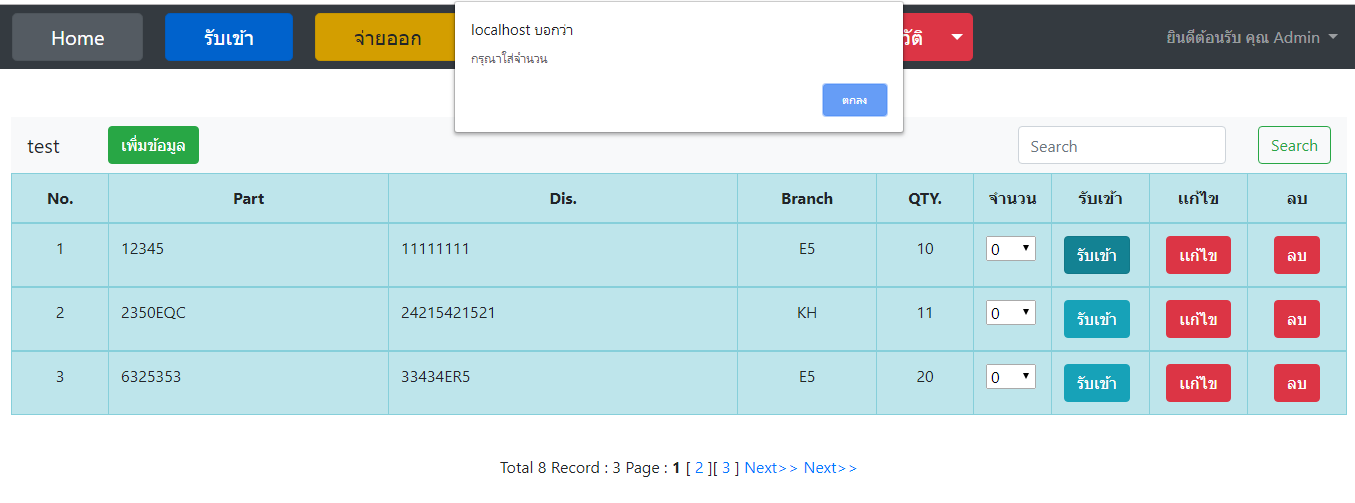Viewport: 1355px width, 503px height.
Task: Expand the red dropdown caret in navbar
Action: (957, 38)
